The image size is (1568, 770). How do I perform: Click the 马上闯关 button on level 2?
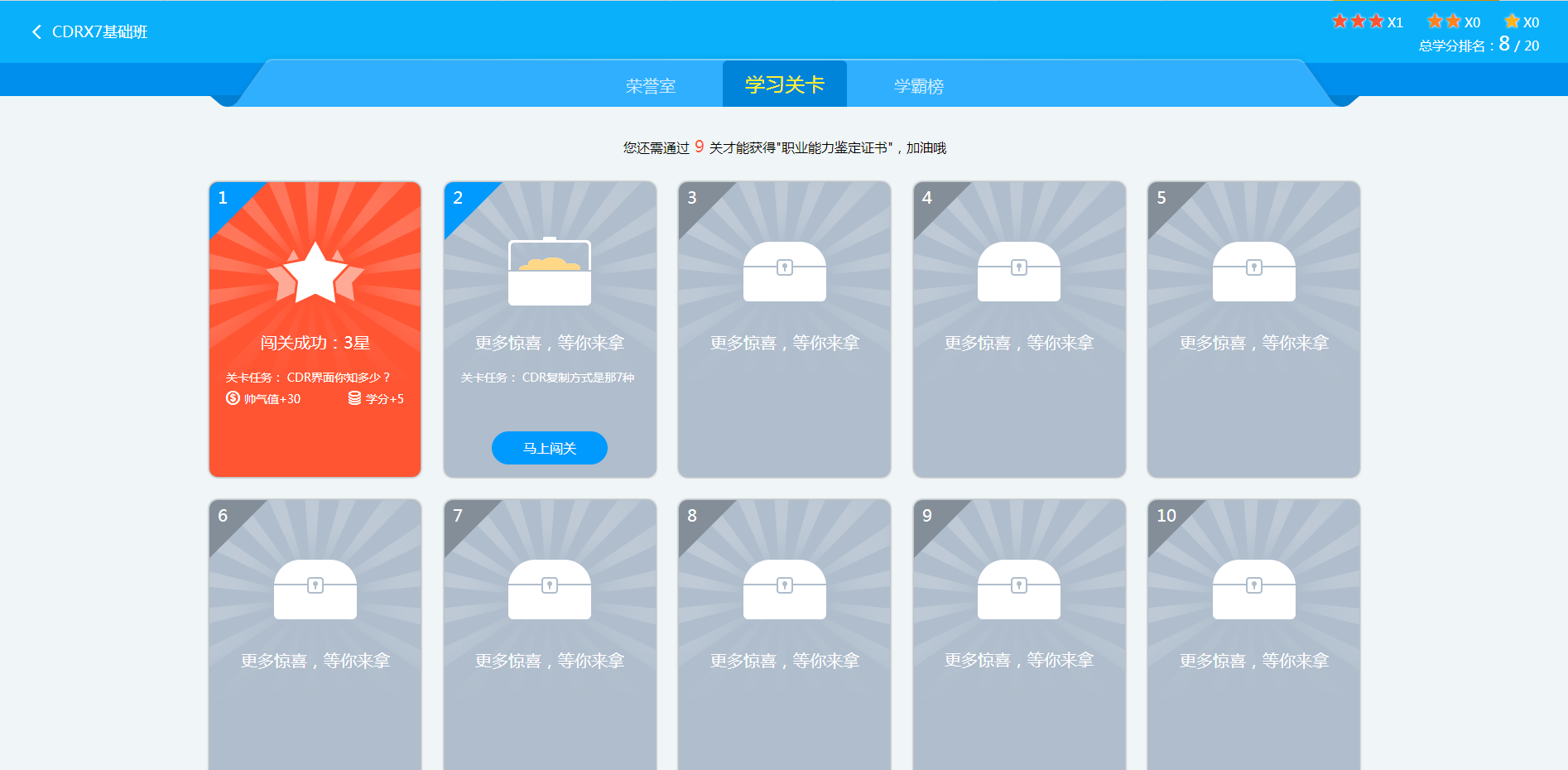tap(549, 447)
